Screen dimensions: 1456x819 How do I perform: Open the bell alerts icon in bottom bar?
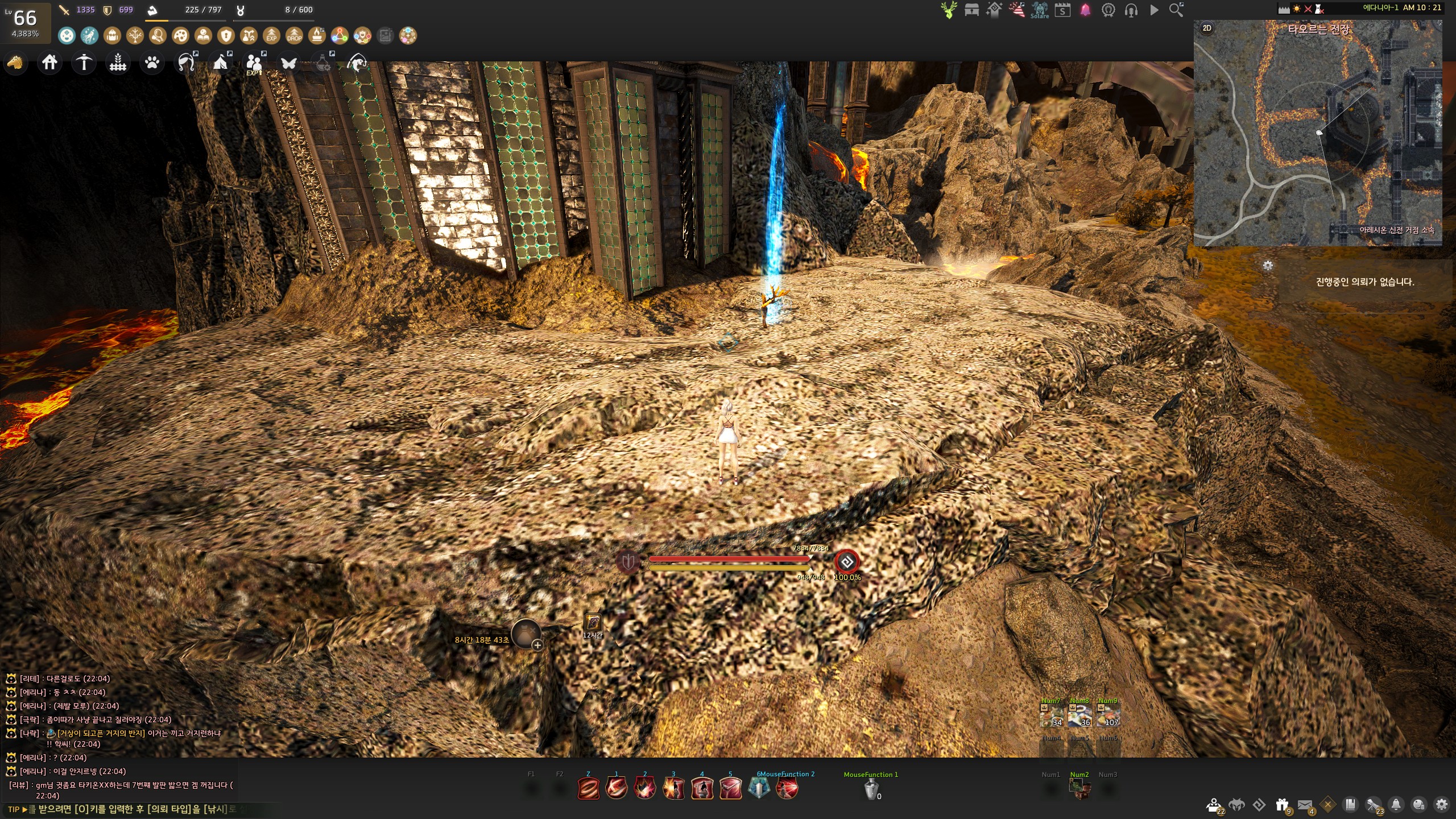[x=1396, y=805]
